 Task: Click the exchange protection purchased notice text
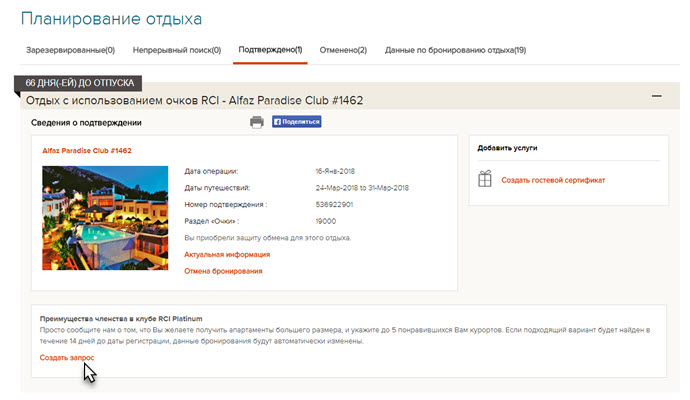tap(268, 238)
